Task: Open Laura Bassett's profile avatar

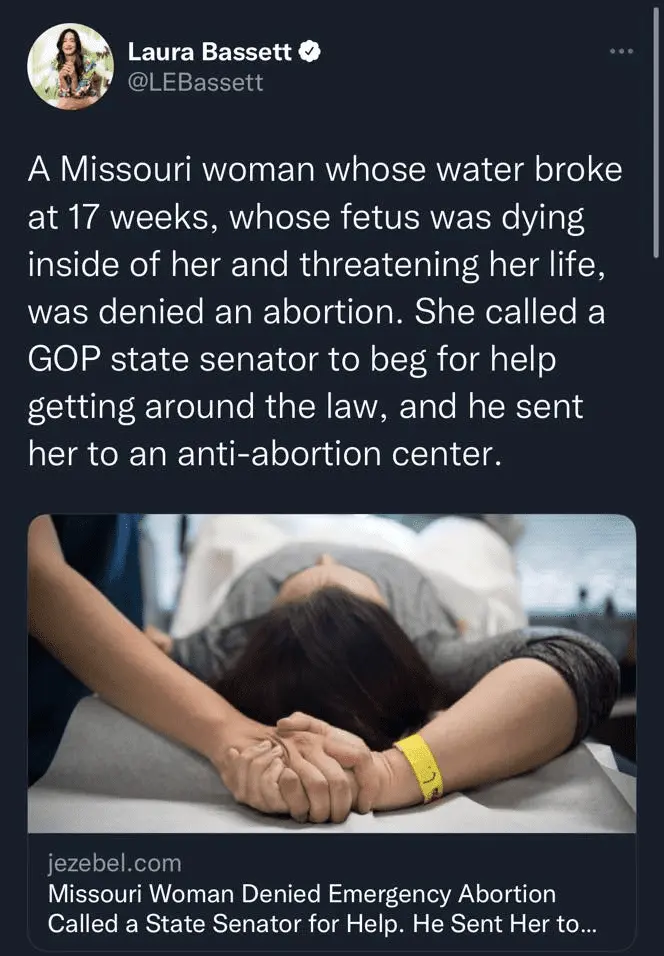Action: (x=70, y=66)
